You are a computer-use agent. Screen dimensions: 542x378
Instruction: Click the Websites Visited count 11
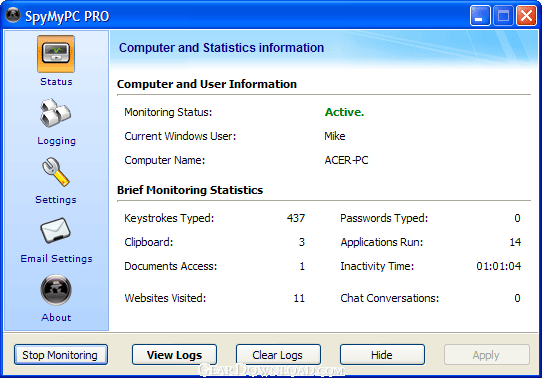[x=299, y=298]
